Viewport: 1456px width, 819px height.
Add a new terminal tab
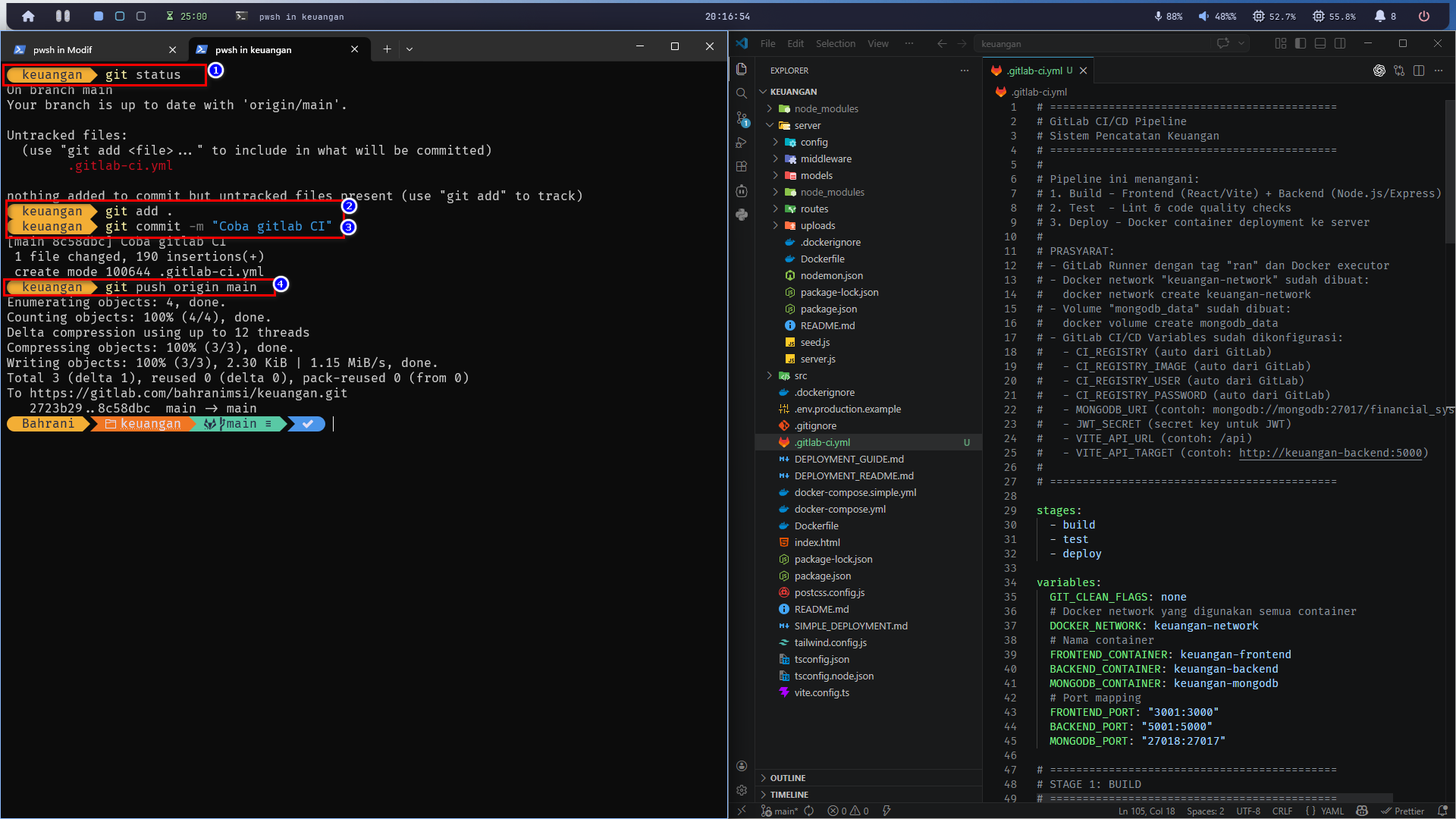pos(387,49)
